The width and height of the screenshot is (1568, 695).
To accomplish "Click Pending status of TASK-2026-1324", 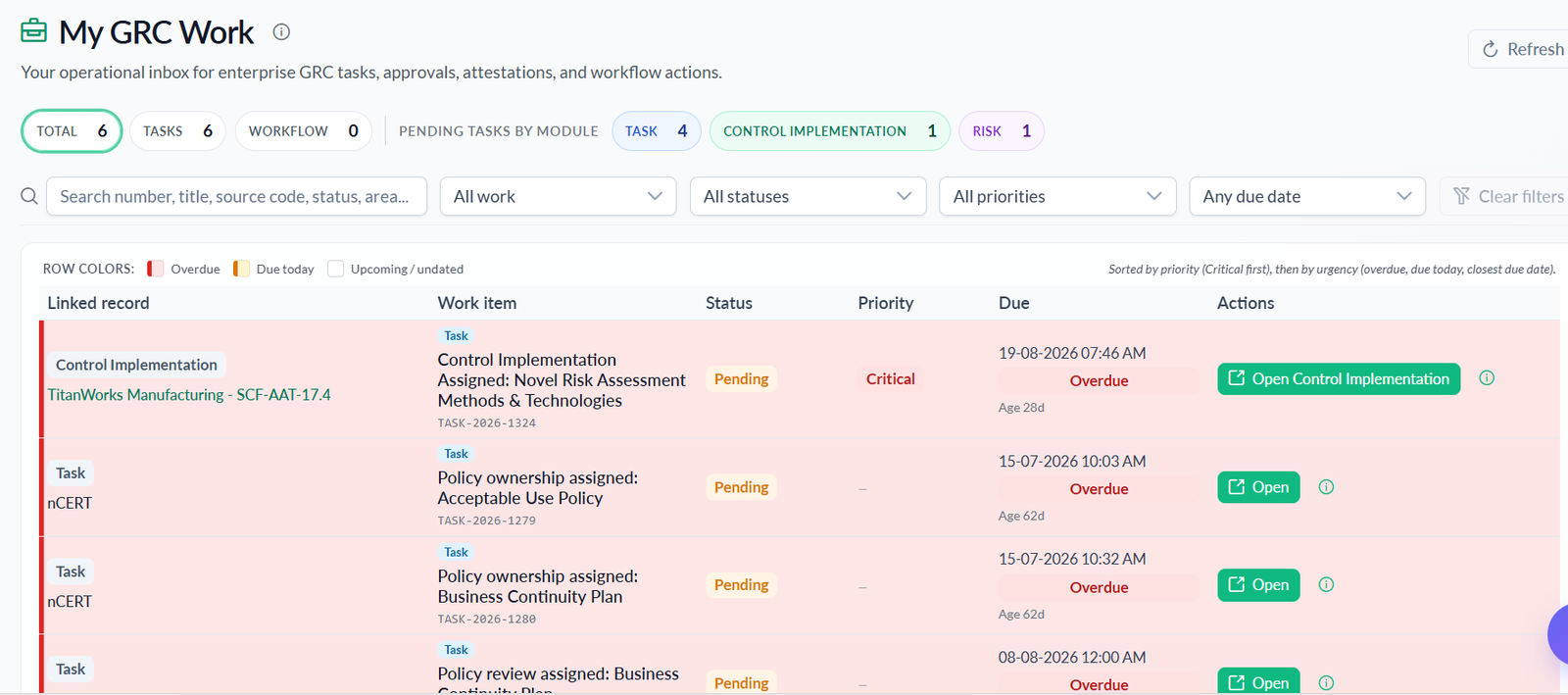I will pos(741,379).
